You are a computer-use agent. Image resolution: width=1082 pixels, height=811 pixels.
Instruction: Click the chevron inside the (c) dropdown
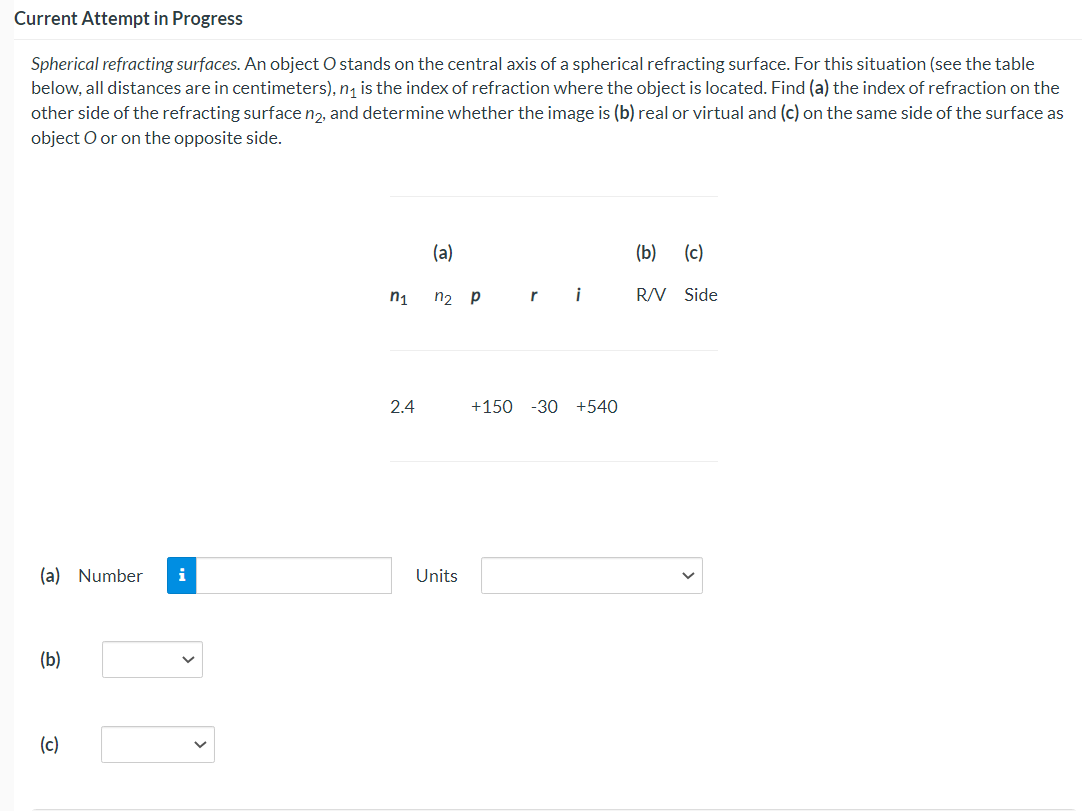201,744
